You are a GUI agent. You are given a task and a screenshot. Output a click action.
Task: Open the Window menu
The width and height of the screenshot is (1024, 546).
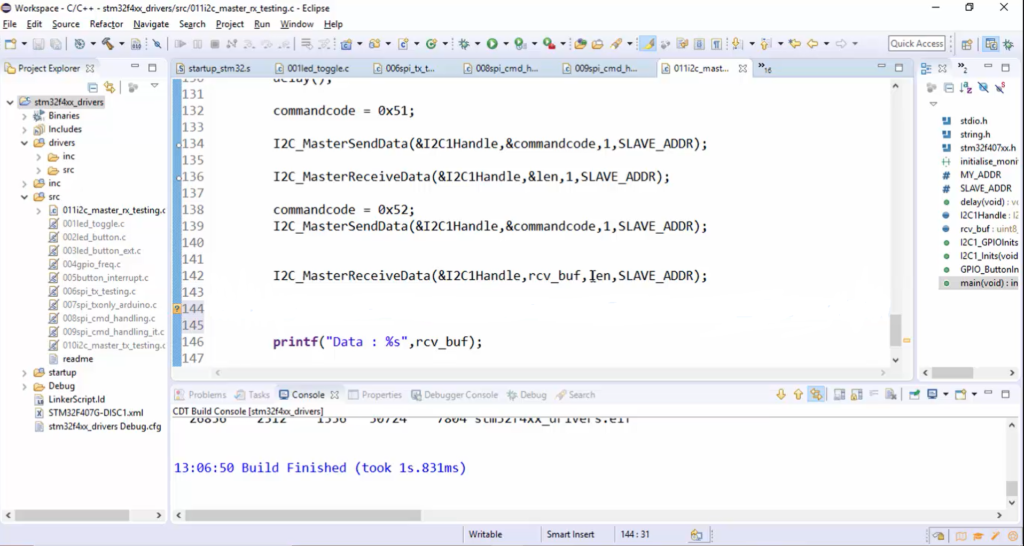[x=296, y=24]
